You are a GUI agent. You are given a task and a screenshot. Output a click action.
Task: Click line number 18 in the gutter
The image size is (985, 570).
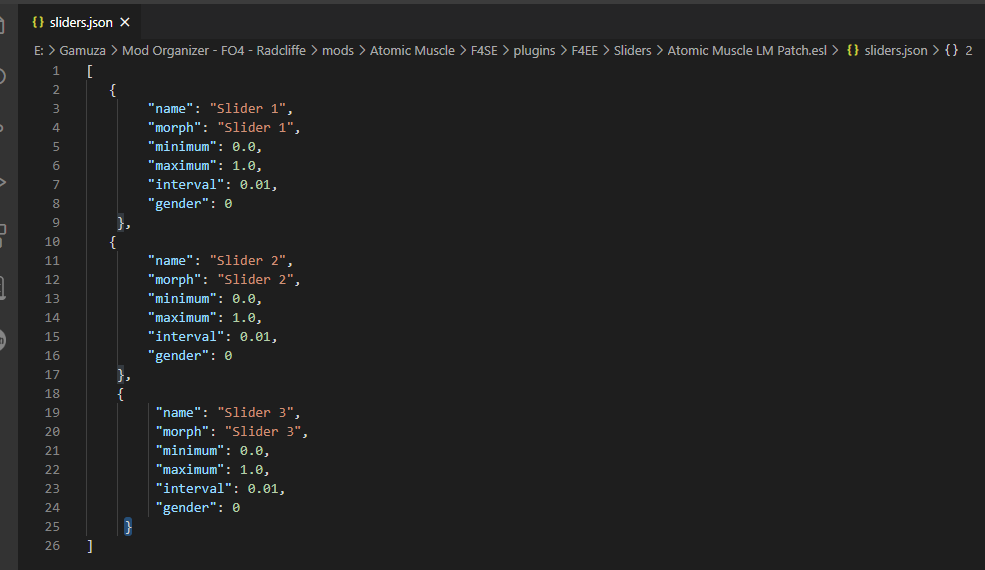52,393
